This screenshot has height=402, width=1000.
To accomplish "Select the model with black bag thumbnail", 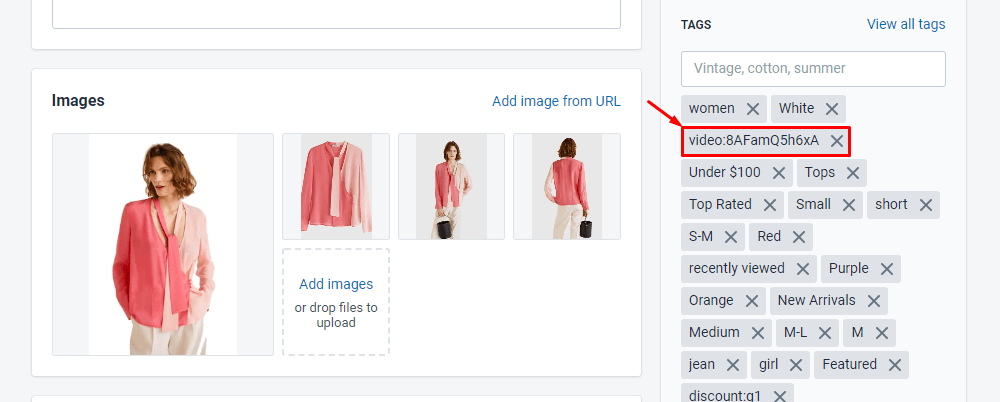I will pyautogui.click(x=451, y=186).
